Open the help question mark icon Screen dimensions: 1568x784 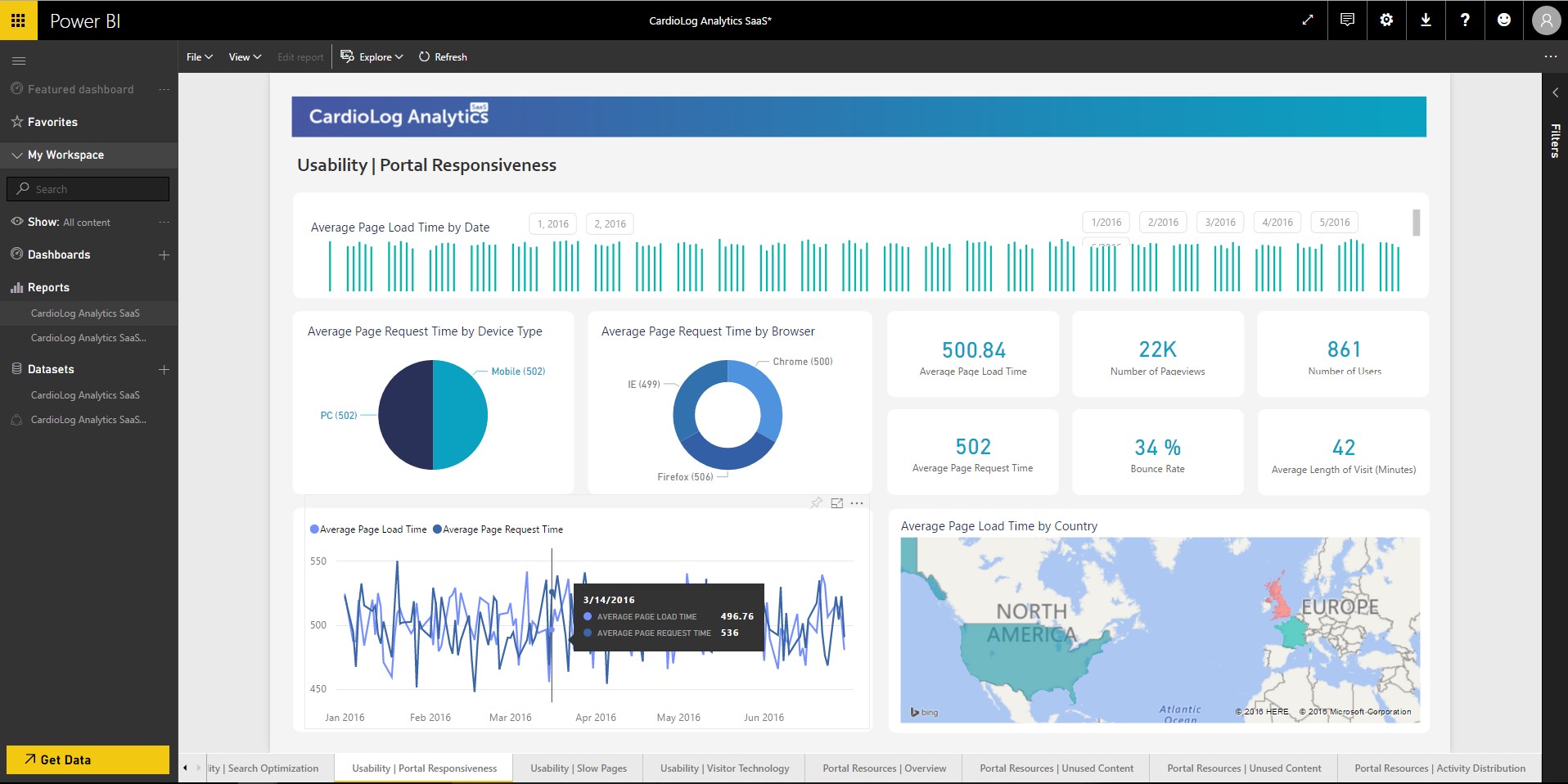coord(1465,20)
